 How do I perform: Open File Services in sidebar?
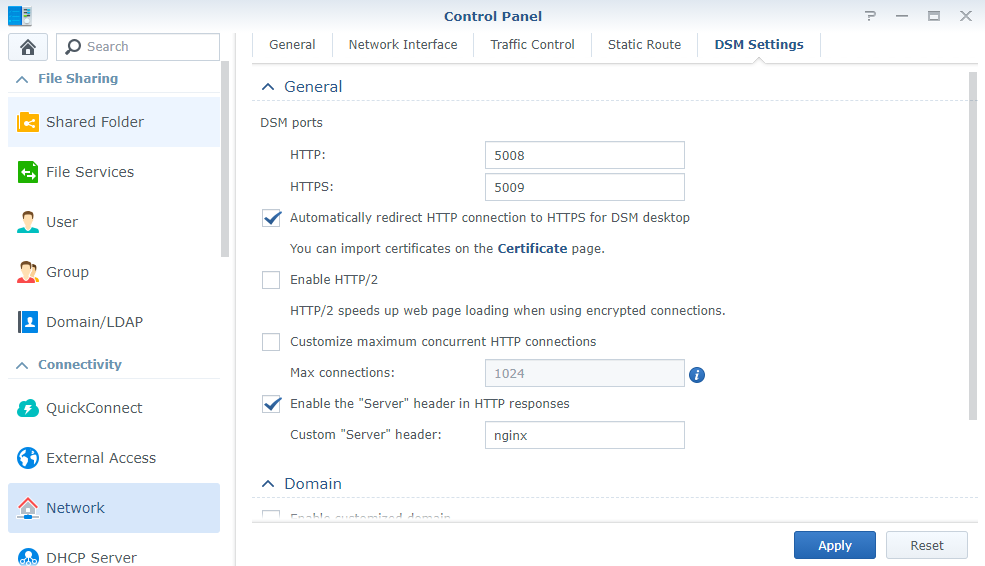(114, 172)
